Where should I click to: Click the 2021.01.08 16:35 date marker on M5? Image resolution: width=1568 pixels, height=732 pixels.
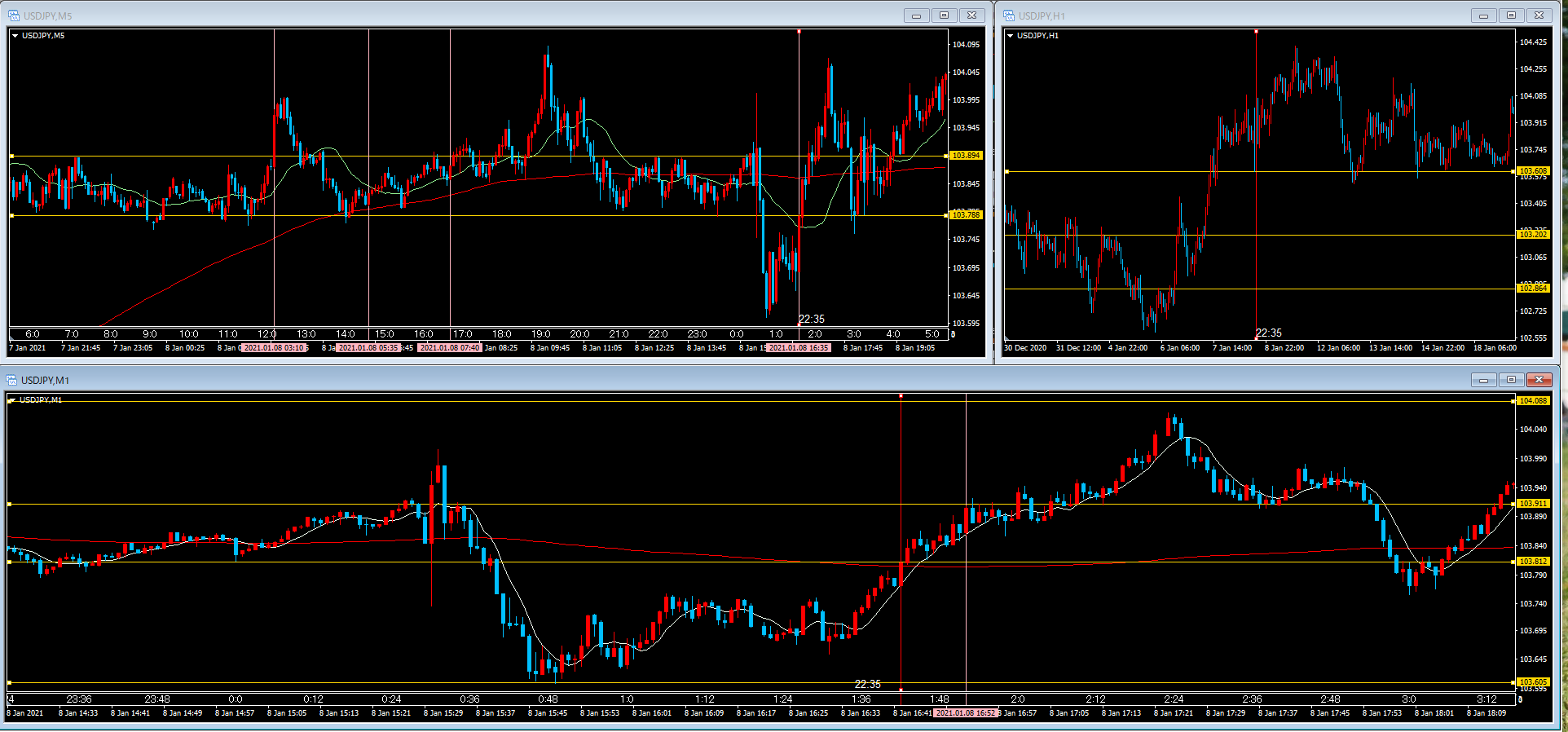799,348
